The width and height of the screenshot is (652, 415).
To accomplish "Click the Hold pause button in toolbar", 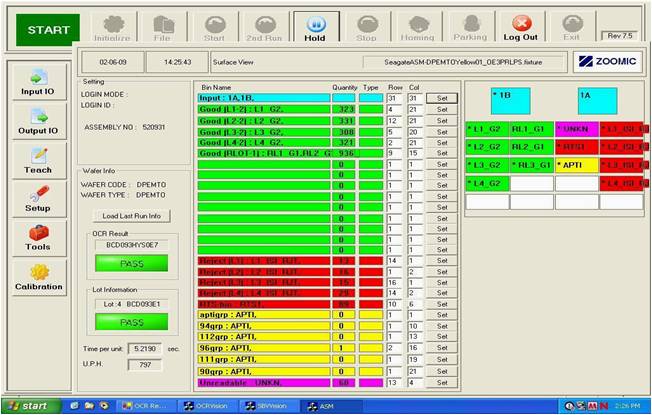I will [315, 27].
